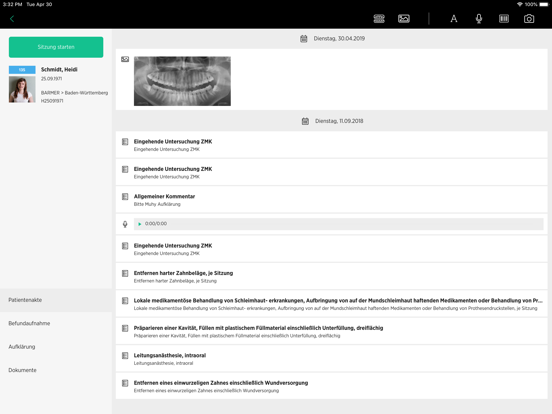Click the 'Sitzung starten' button
Viewport: 552px width, 414px height.
pyautogui.click(x=56, y=47)
